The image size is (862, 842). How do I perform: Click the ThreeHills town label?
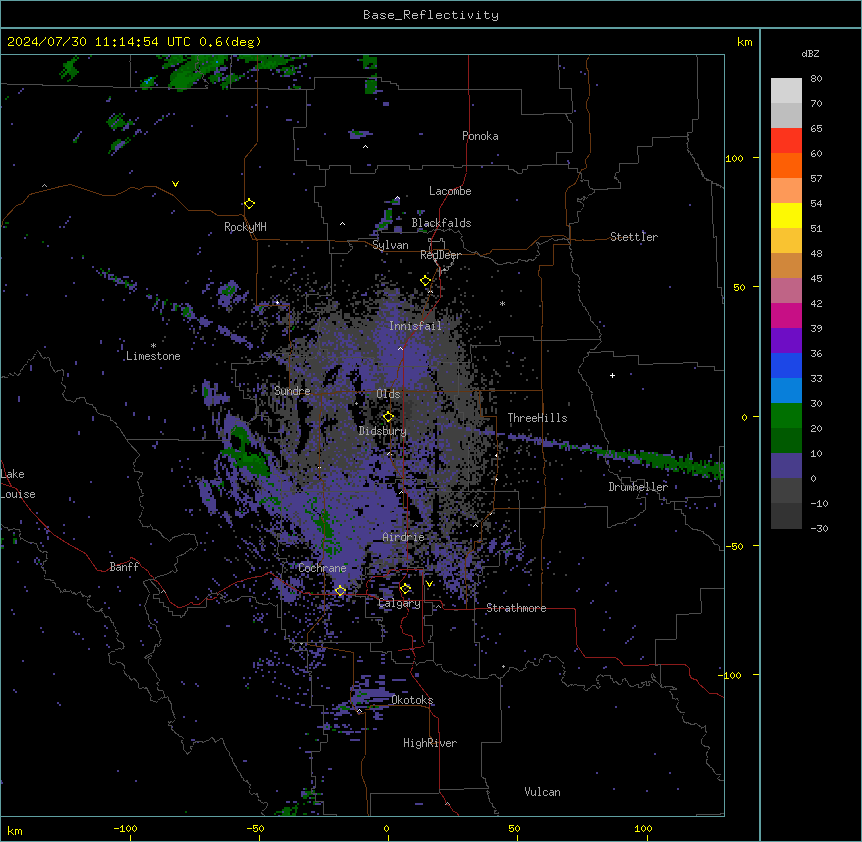[537, 418]
